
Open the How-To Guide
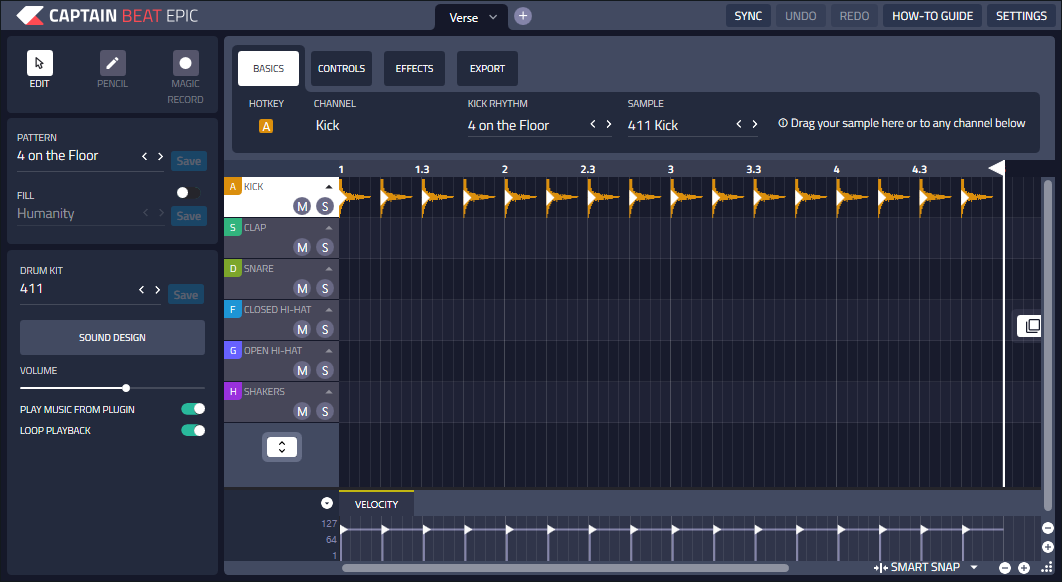coord(932,16)
